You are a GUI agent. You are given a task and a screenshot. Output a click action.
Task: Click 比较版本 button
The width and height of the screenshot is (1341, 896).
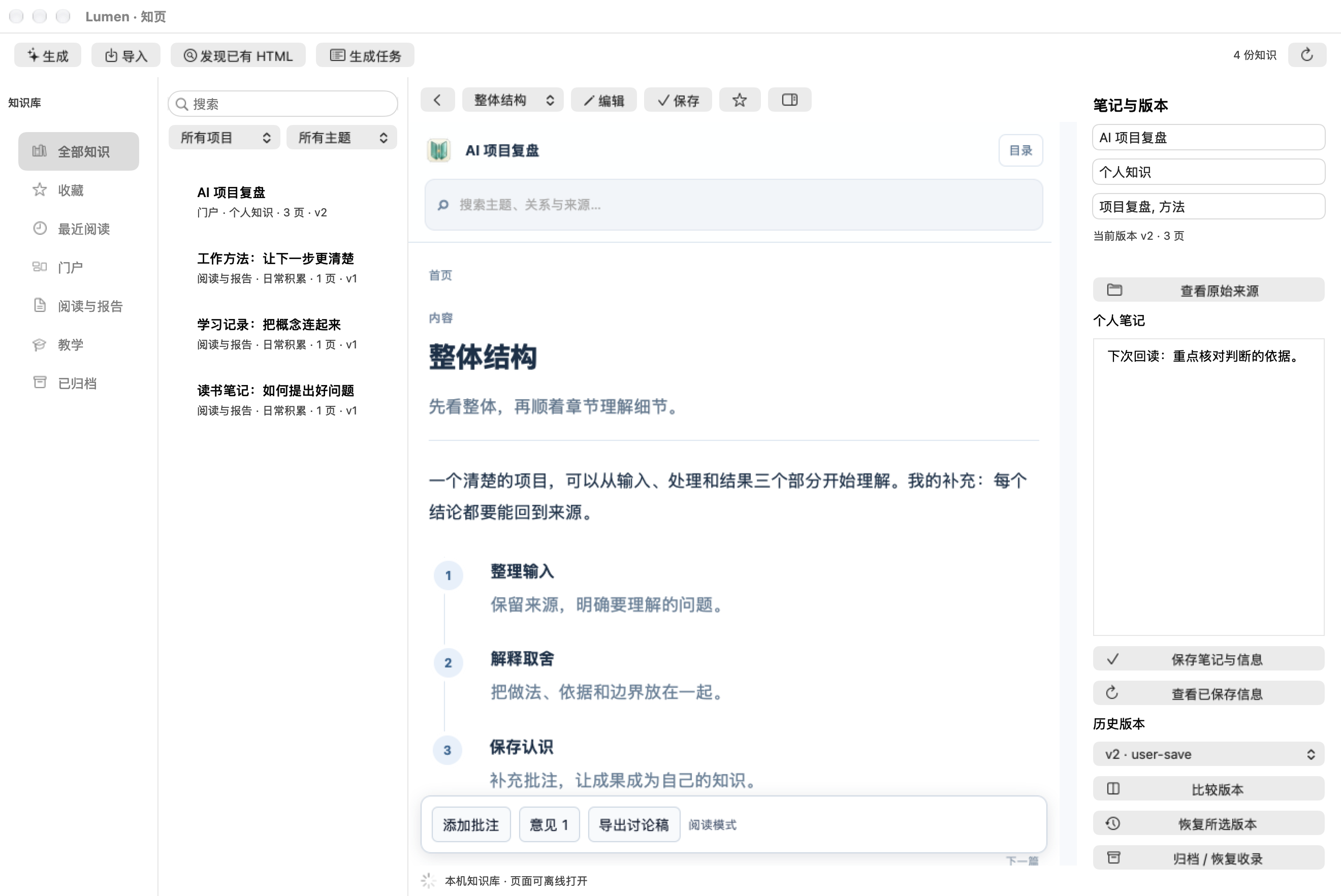coord(1208,788)
